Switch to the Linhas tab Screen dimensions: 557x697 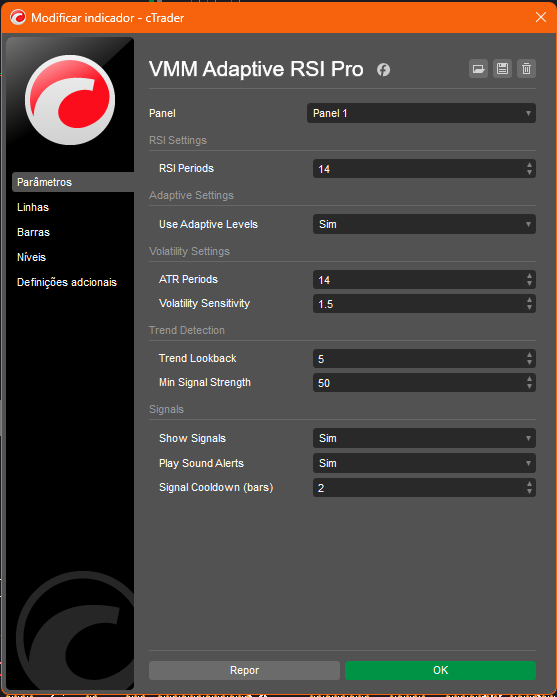[x=33, y=207]
